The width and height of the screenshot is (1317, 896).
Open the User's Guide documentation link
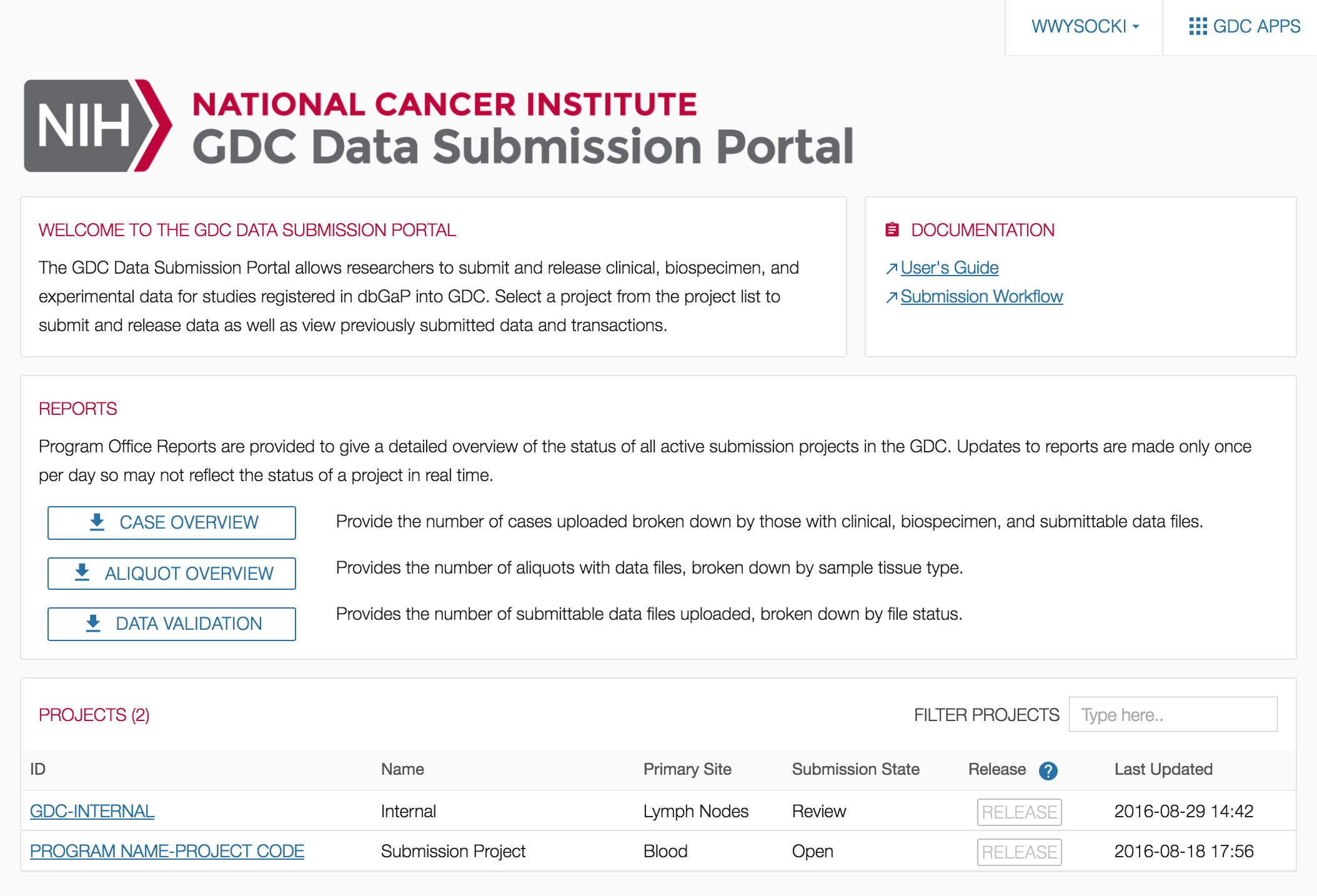(949, 268)
